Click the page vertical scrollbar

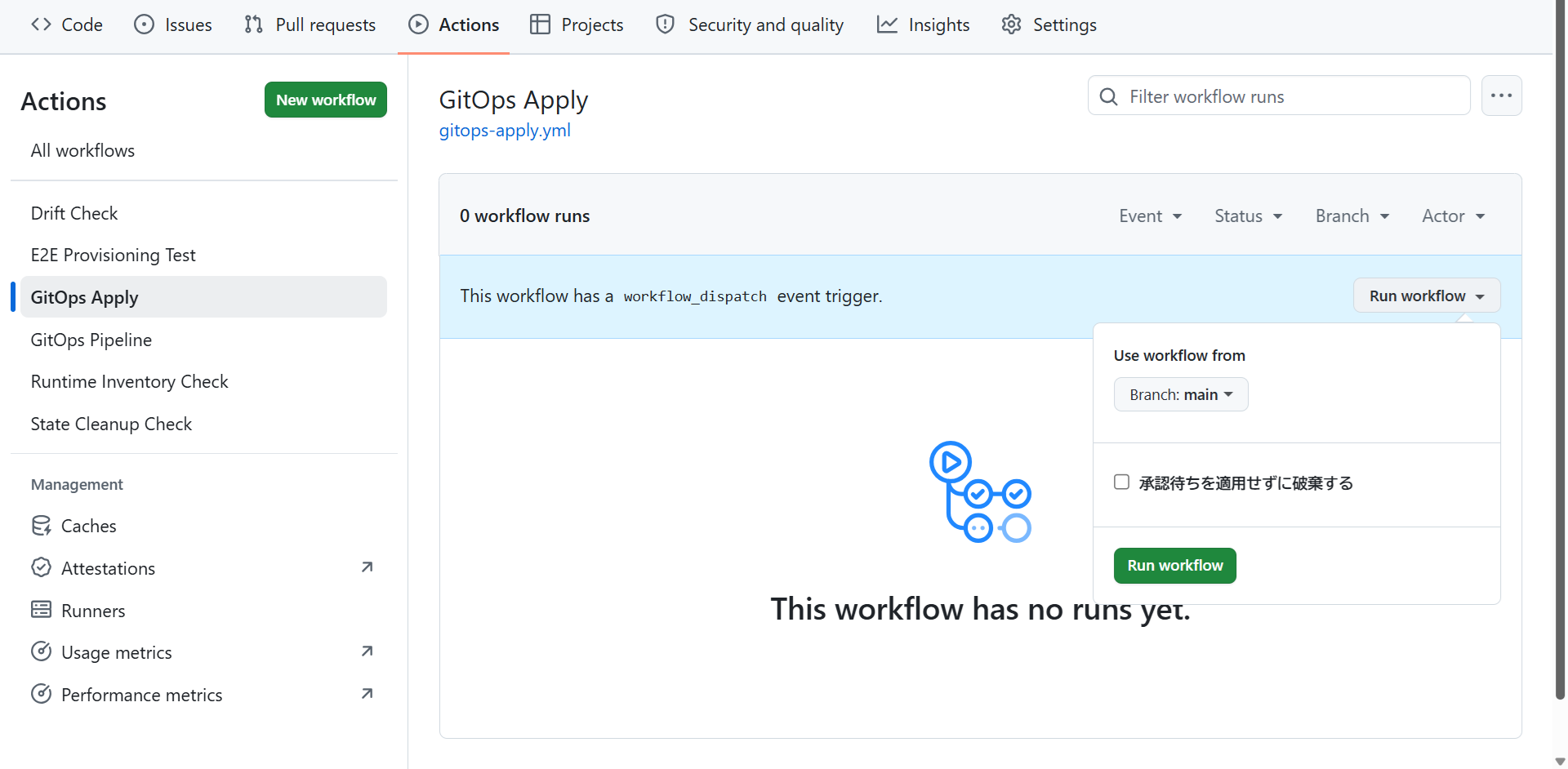click(x=1560, y=349)
